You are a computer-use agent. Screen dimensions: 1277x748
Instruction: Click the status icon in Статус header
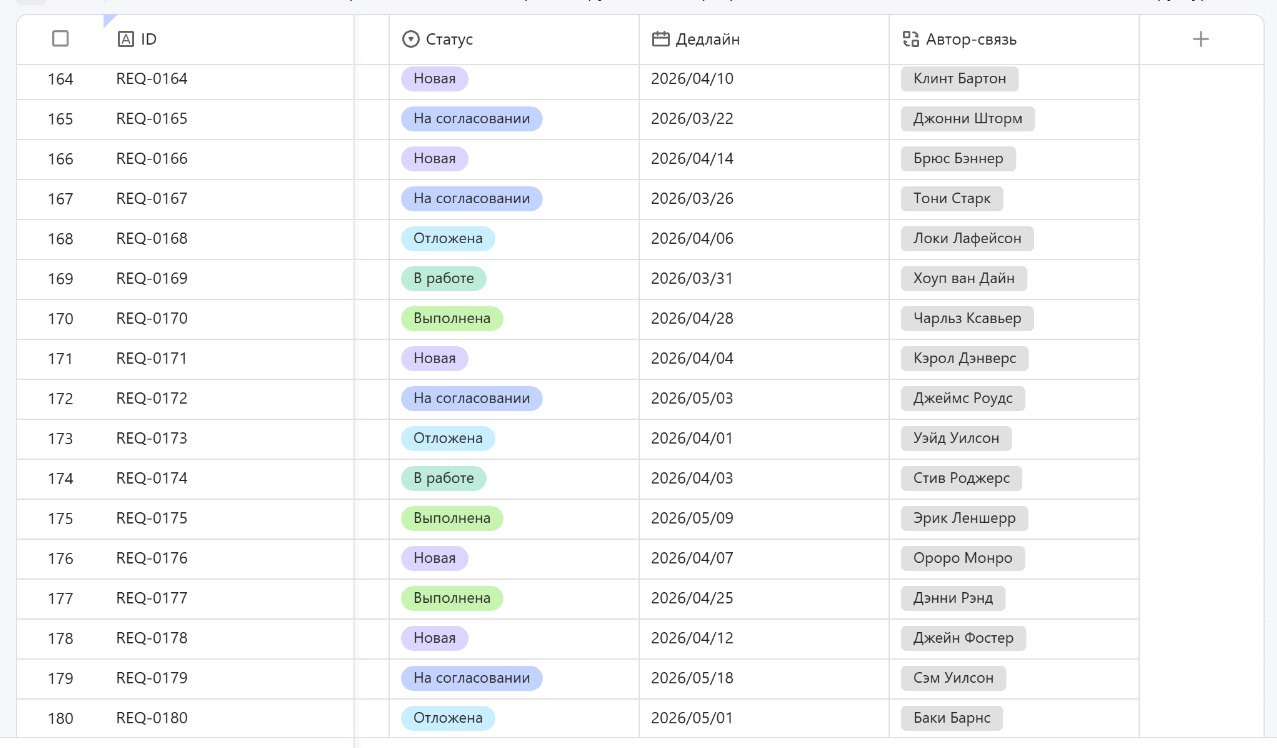pyautogui.click(x=410, y=39)
